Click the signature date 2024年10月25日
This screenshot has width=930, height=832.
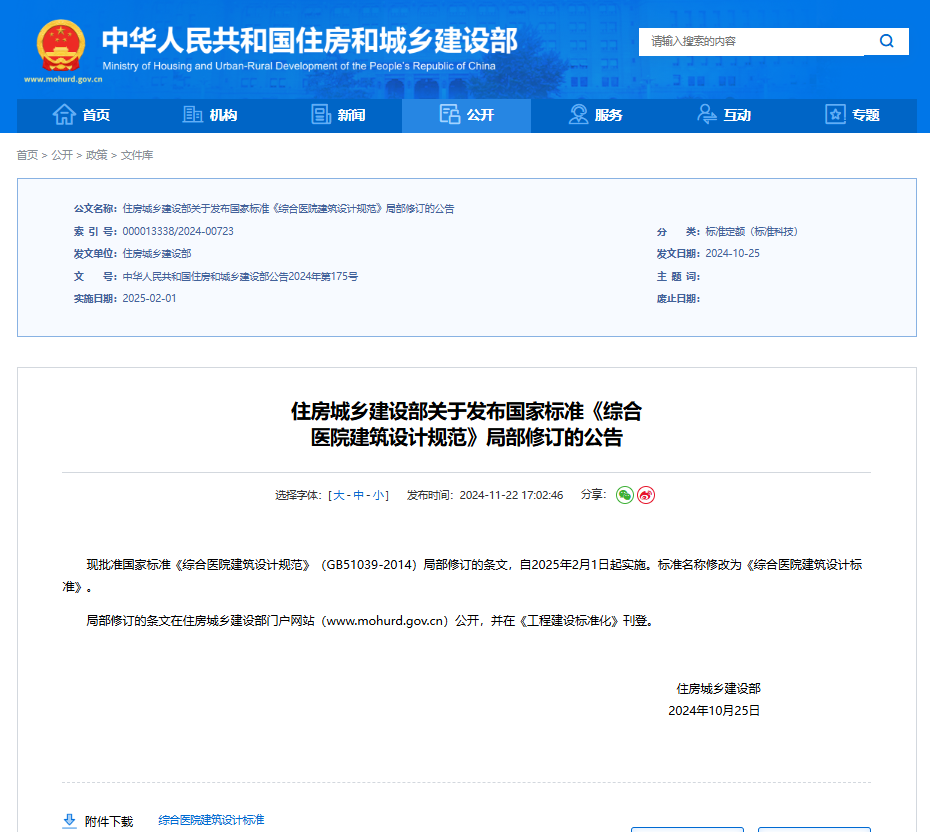point(714,710)
